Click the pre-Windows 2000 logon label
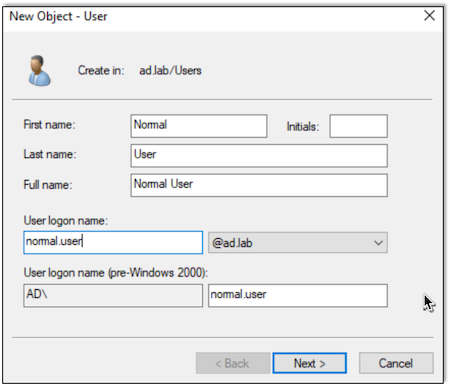 [116, 273]
